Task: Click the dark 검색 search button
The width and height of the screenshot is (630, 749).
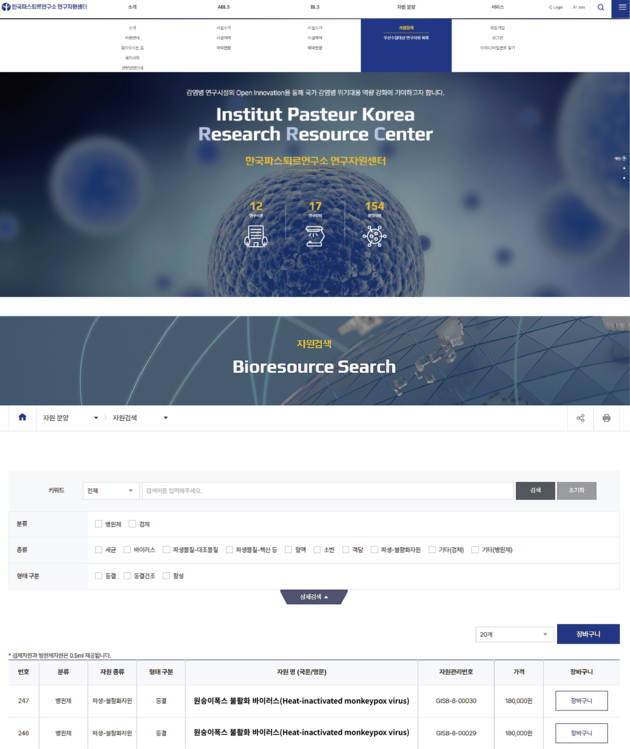Action: pyautogui.click(x=535, y=491)
